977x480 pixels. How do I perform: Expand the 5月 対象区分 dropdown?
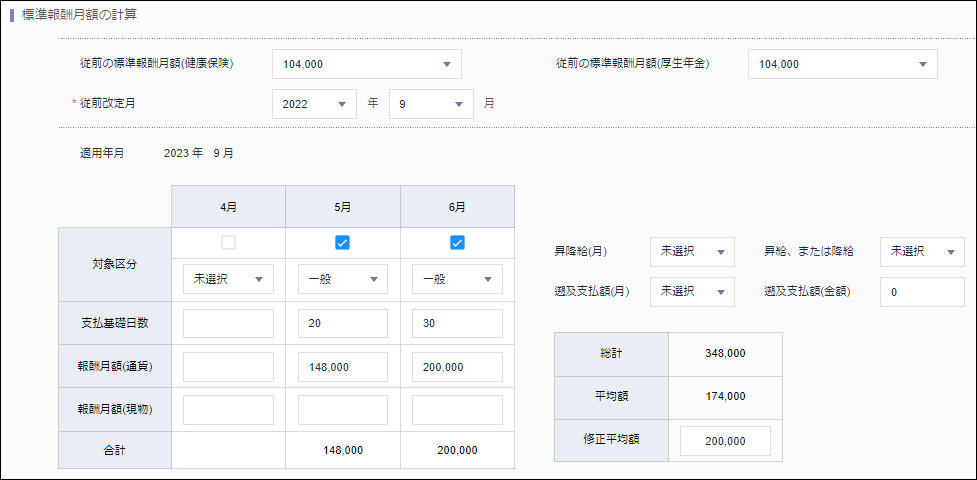pos(342,279)
